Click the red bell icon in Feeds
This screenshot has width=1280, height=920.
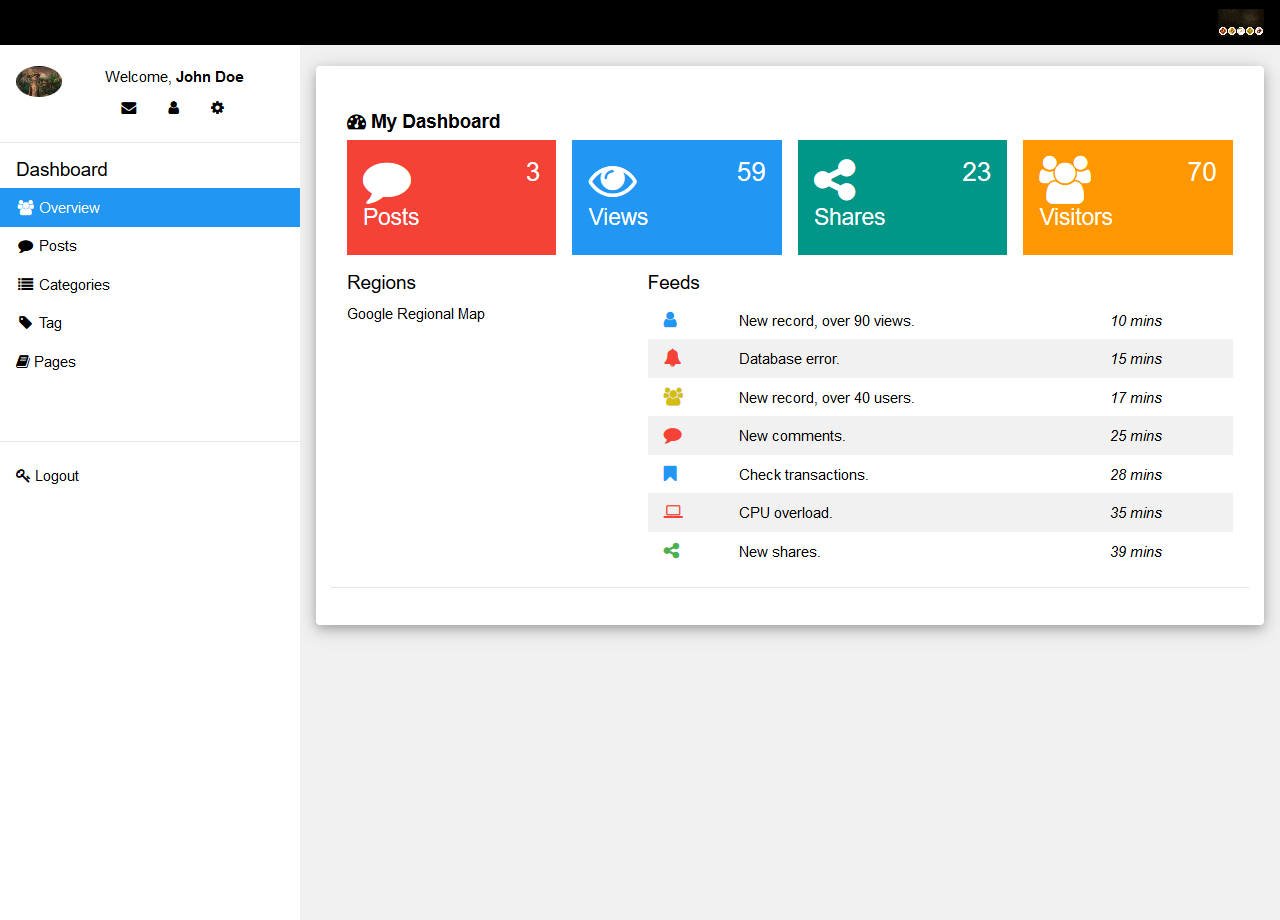pyautogui.click(x=672, y=358)
